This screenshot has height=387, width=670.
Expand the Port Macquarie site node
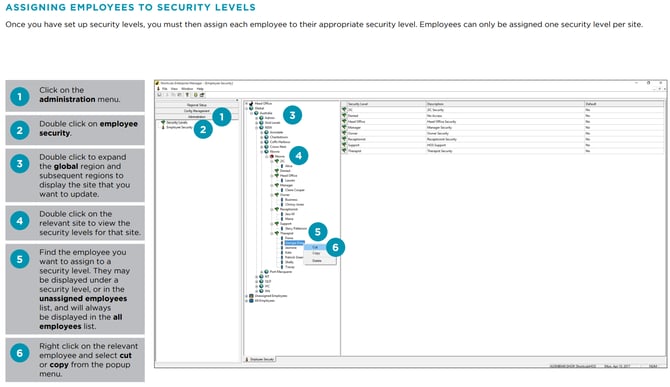click(x=262, y=272)
